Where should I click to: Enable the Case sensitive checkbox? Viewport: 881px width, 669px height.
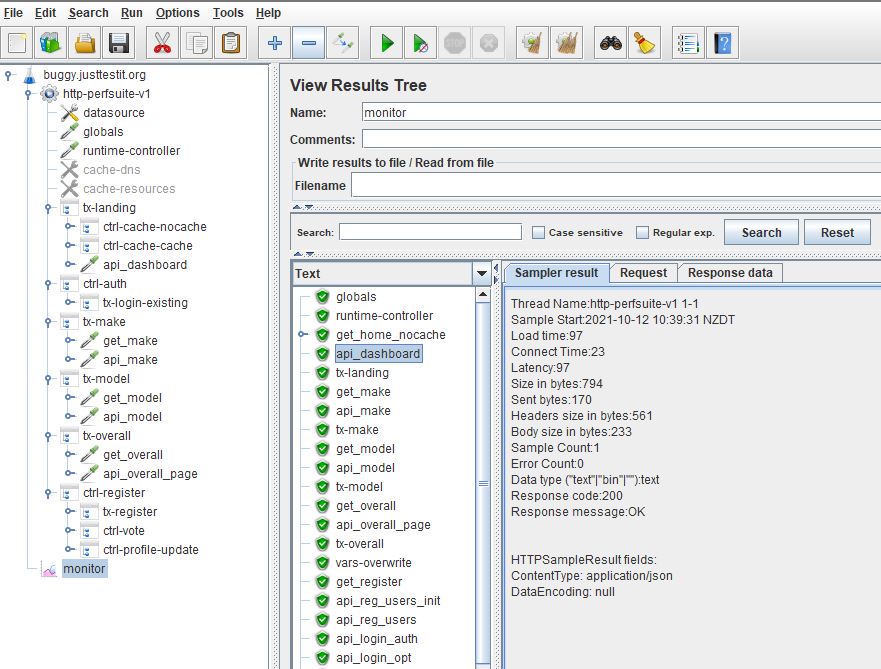tap(538, 233)
